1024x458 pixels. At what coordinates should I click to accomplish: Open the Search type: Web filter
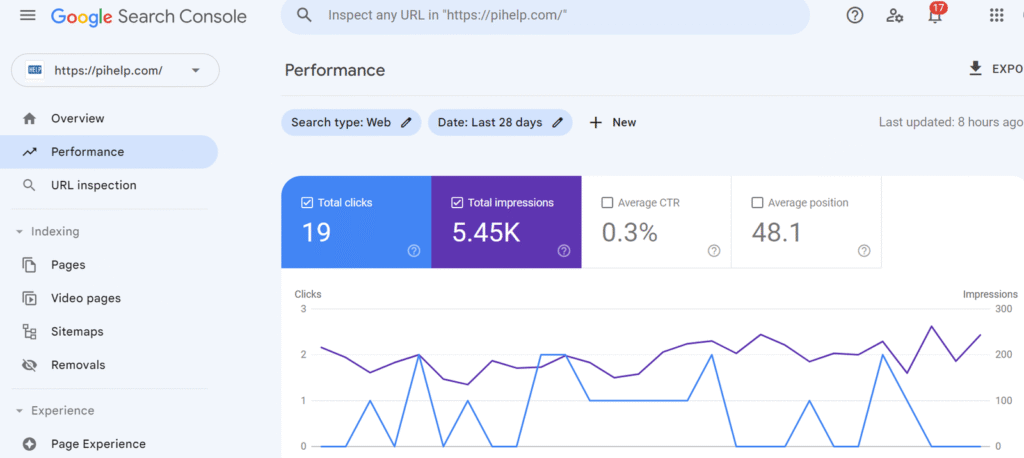[351, 122]
